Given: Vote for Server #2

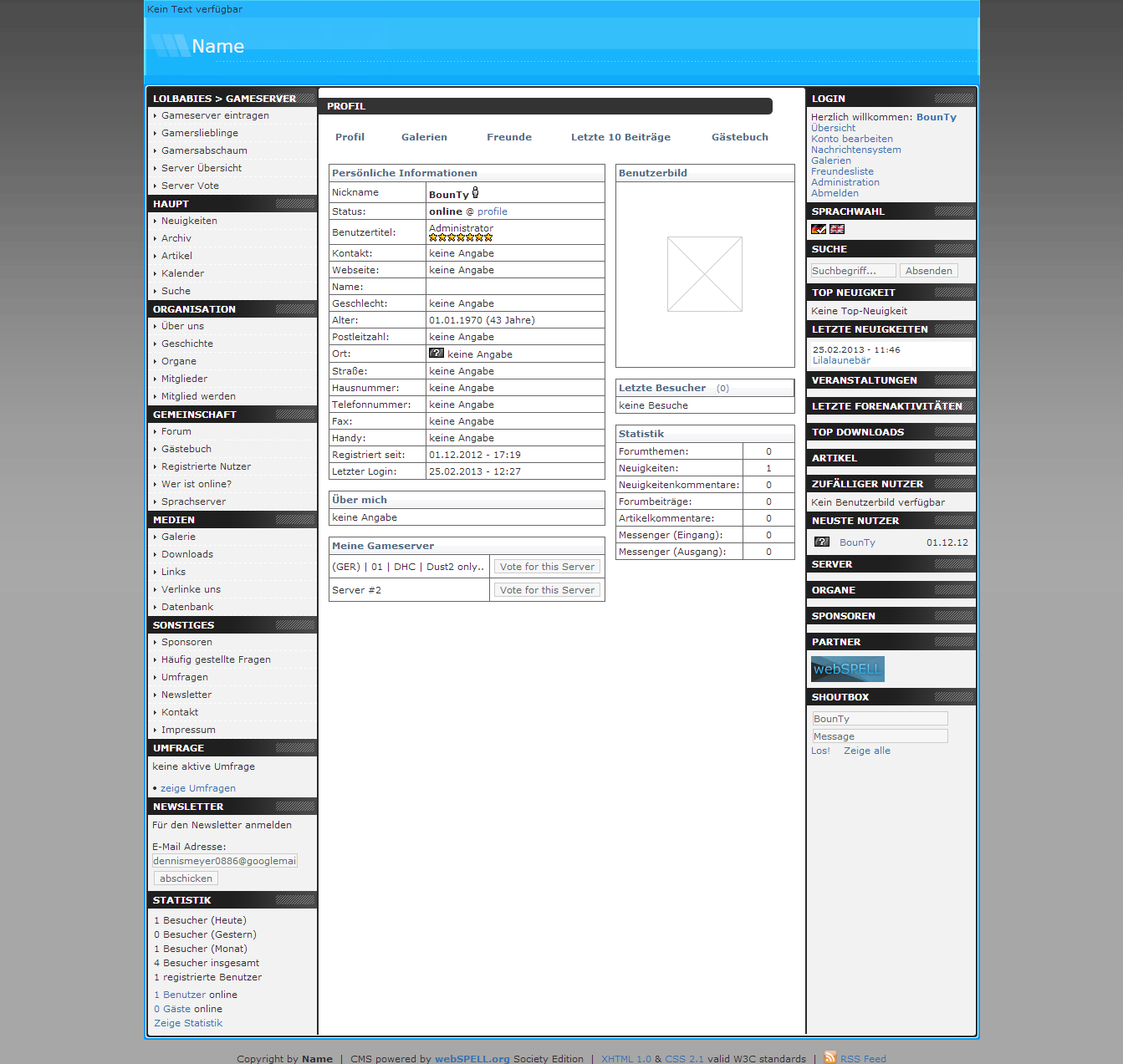Looking at the screenshot, I should (x=547, y=590).
